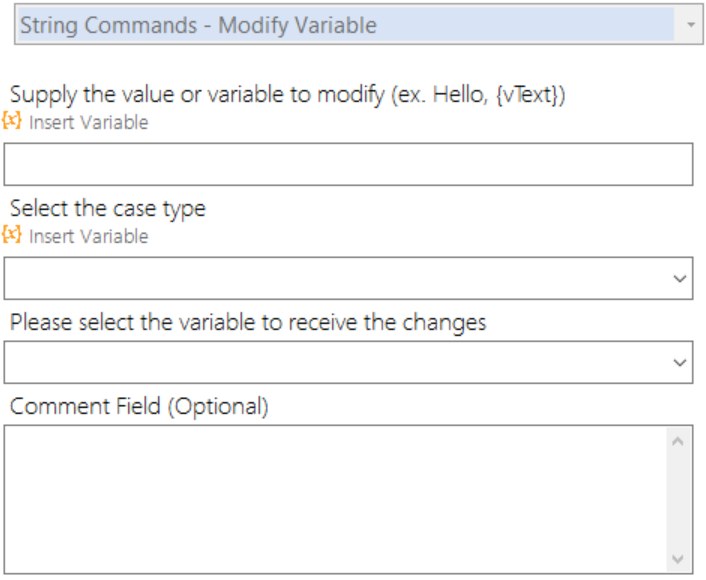Click the Please select the variable label
Screen dimensions: 706x580
(x=248, y=322)
